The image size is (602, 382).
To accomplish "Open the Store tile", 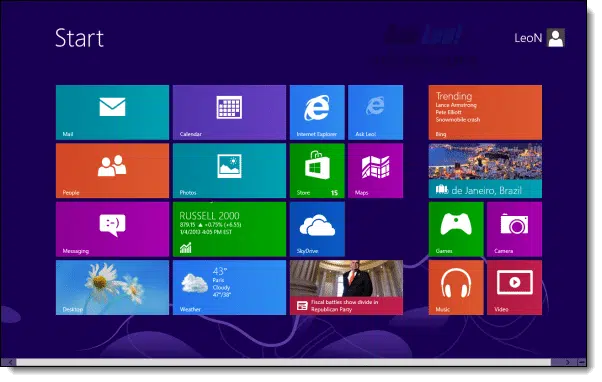I will (x=317, y=171).
